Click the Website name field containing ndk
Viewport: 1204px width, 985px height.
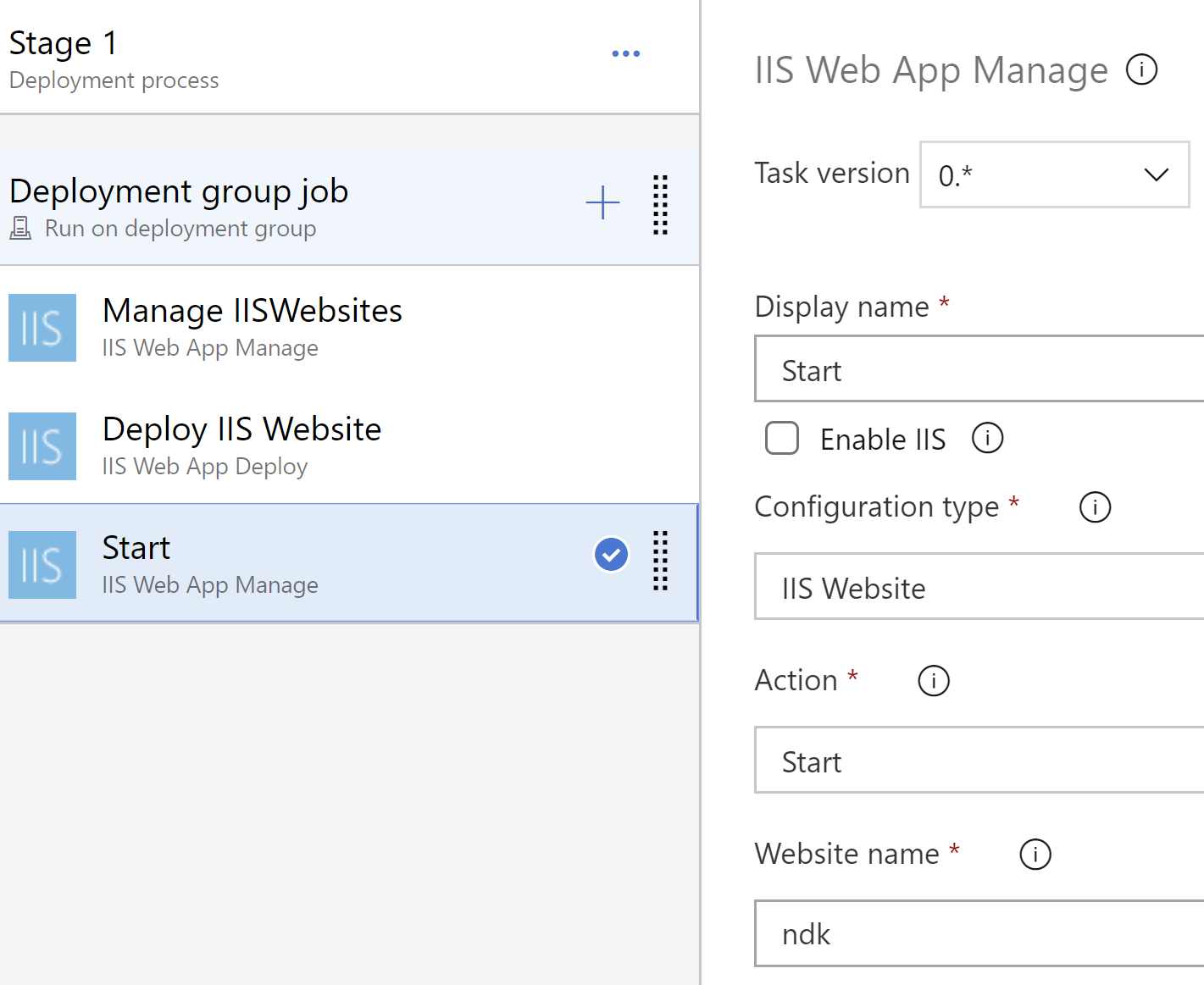[x=979, y=934]
